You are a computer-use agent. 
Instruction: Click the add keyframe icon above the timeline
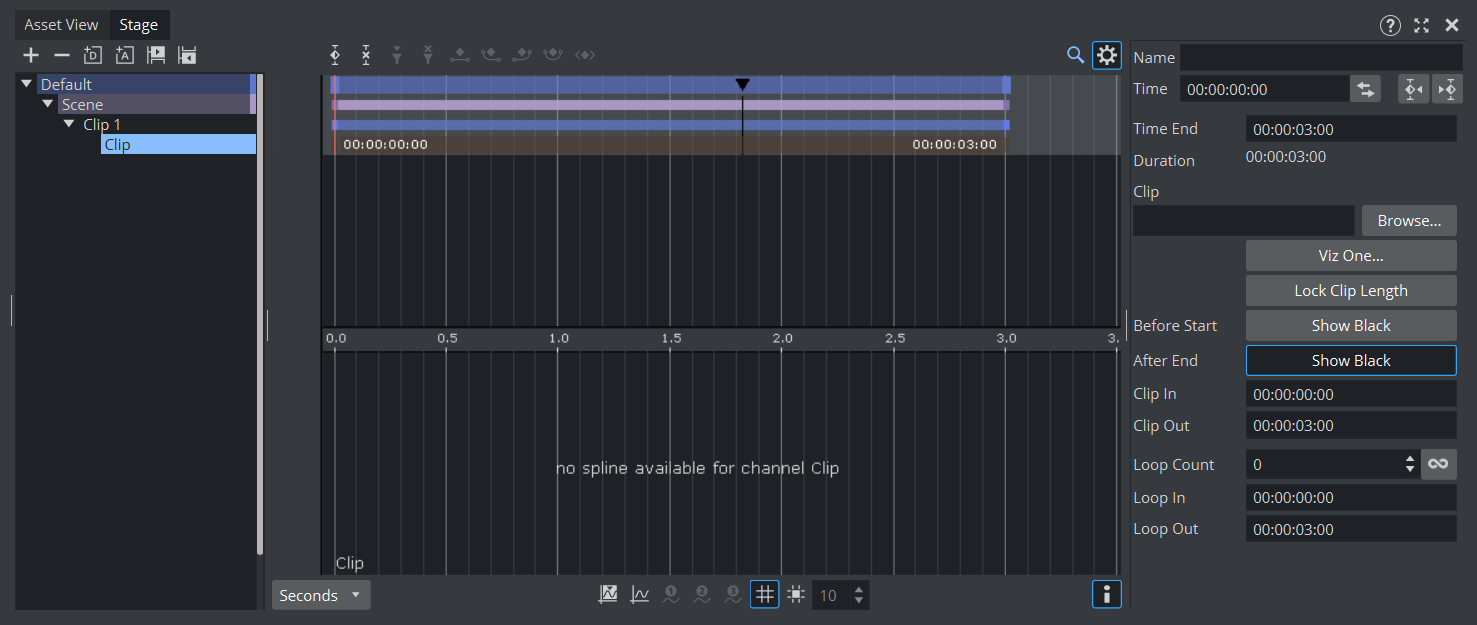[336, 55]
